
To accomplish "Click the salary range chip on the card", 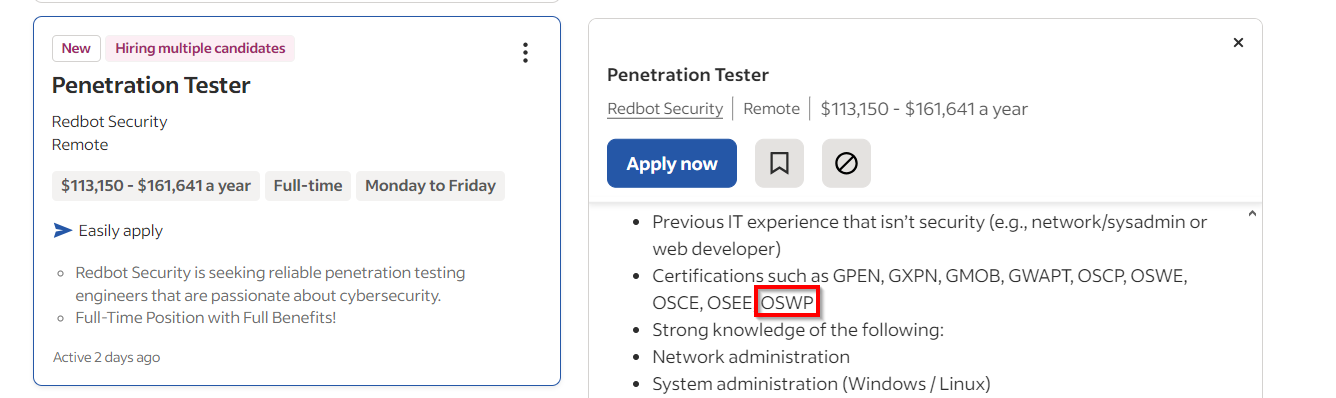I will pyautogui.click(x=156, y=186).
